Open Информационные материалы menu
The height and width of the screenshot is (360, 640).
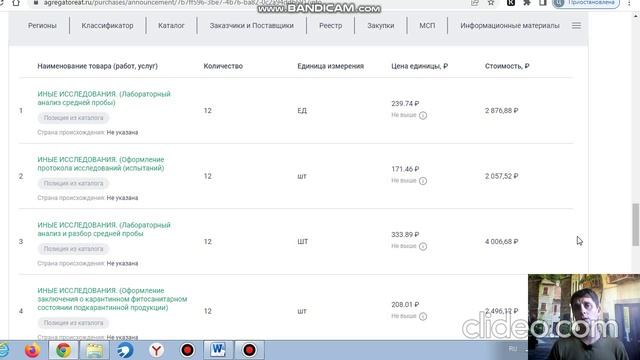point(510,25)
